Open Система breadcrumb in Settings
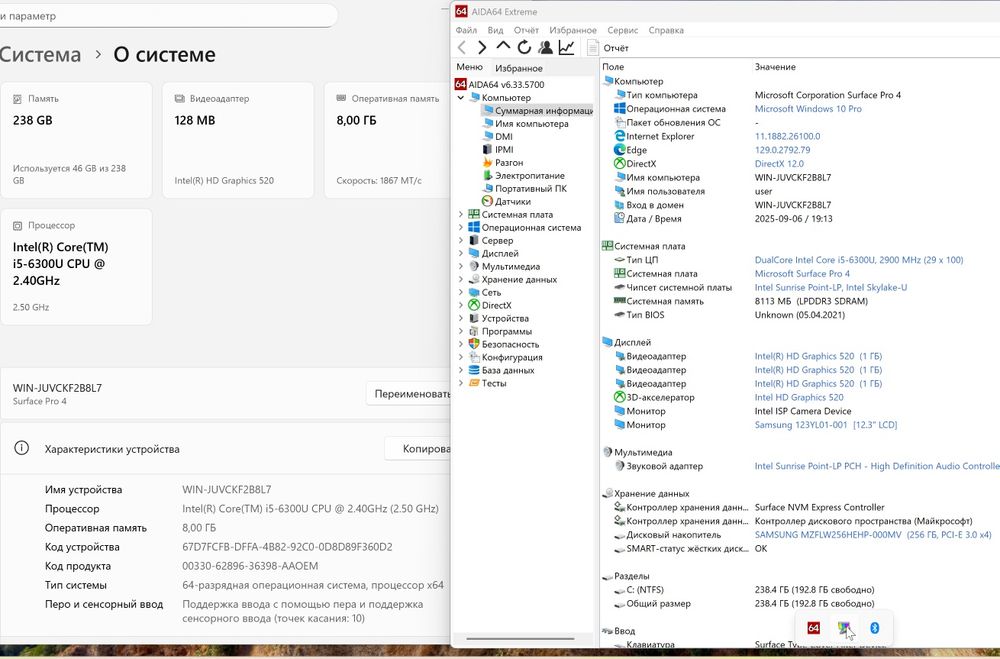The width and height of the screenshot is (1000, 659). tap(40, 54)
